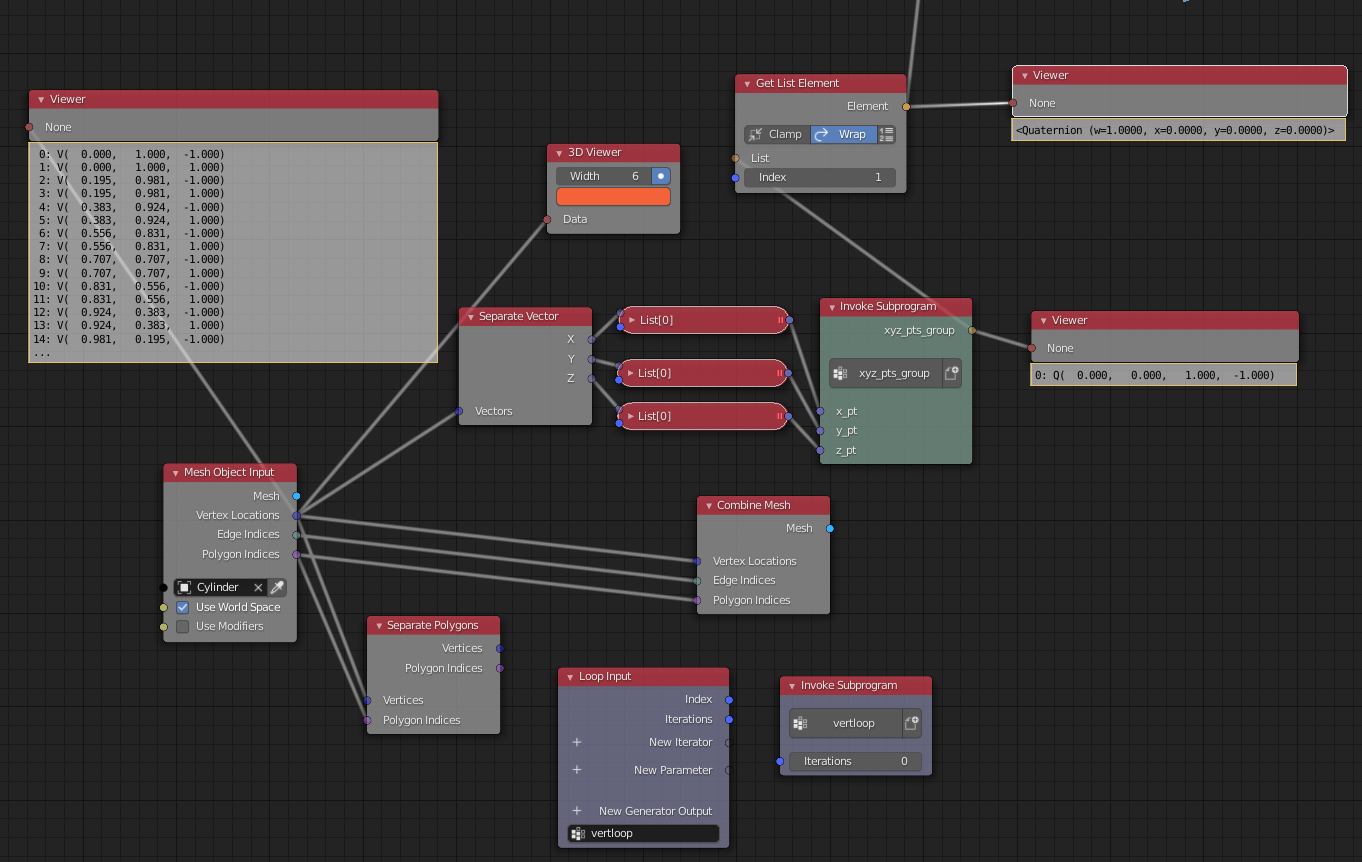The image size is (1362, 862).
Task: Collapse the Loop Input node
Action: click(569, 677)
